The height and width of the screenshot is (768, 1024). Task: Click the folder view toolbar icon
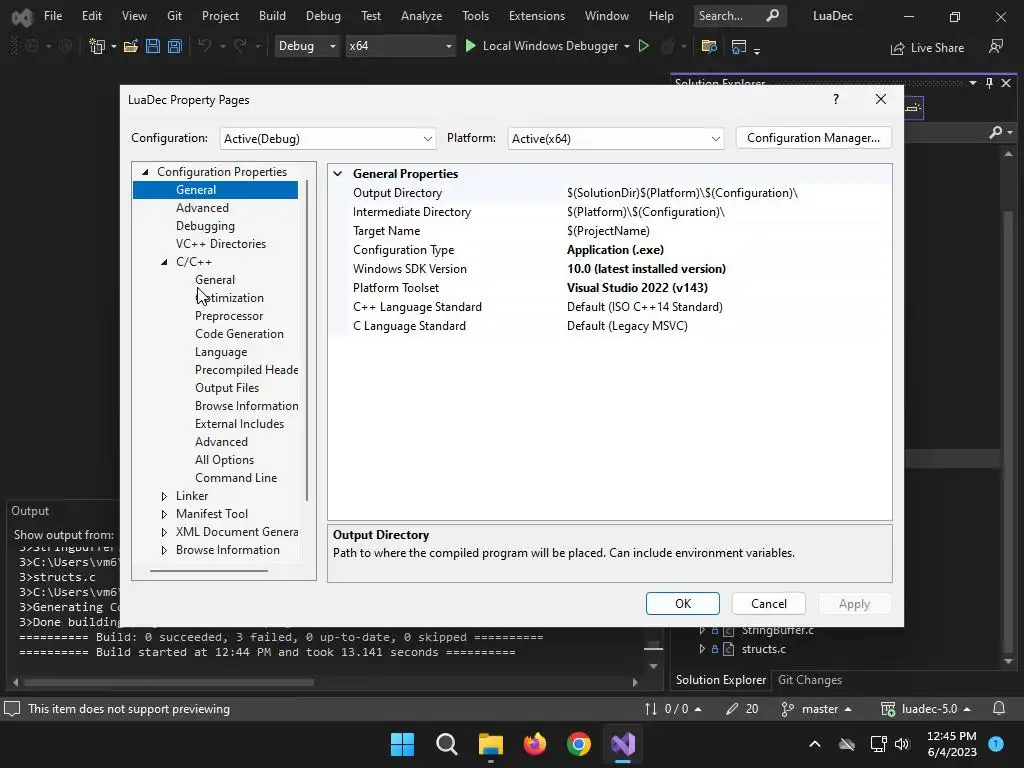coord(709,46)
